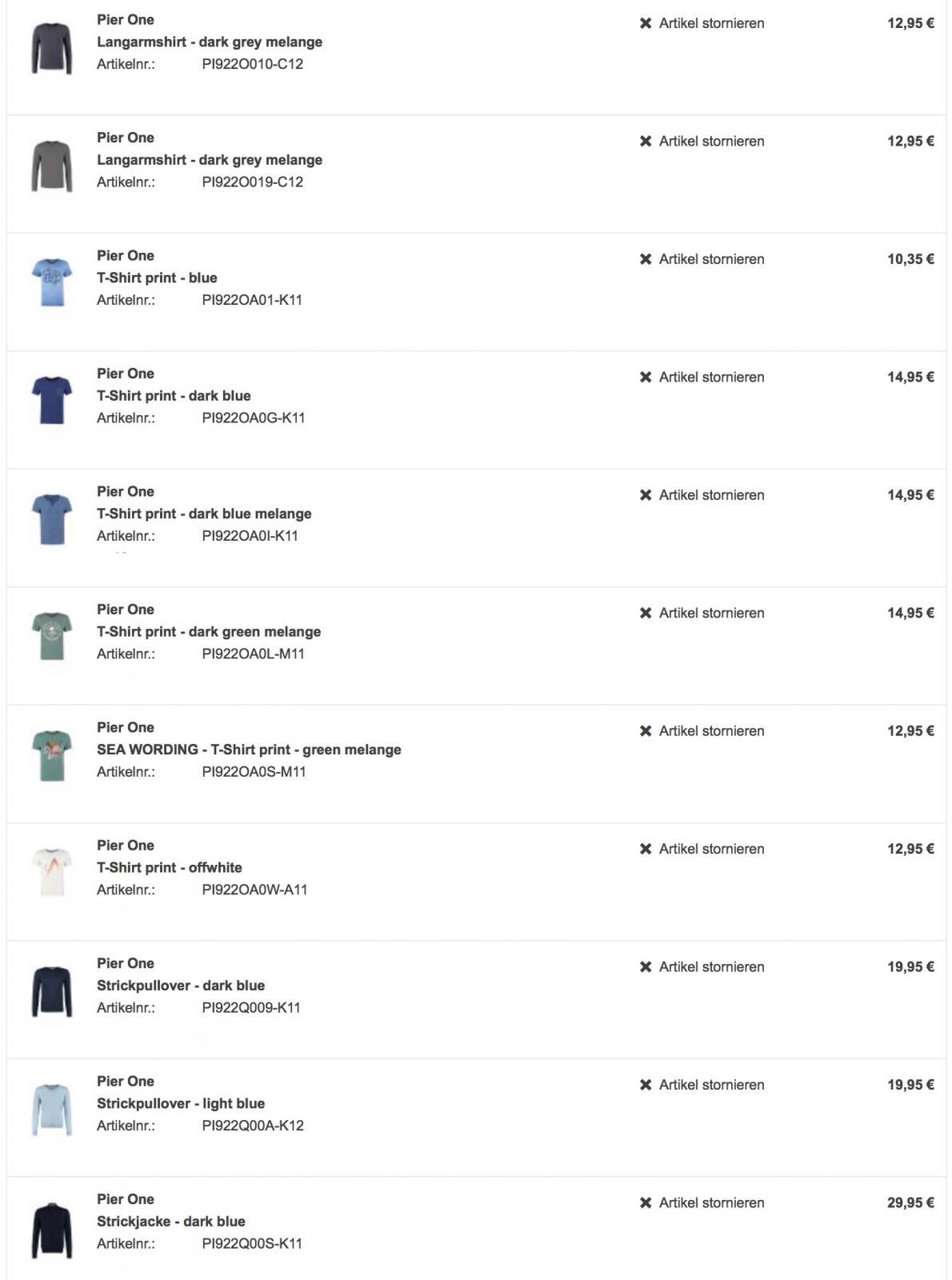952x1280 pixels.
Task: Cancel article Langarmshirt PI922O019-C12 via Artikel stornieren
Action: [710, 142]
